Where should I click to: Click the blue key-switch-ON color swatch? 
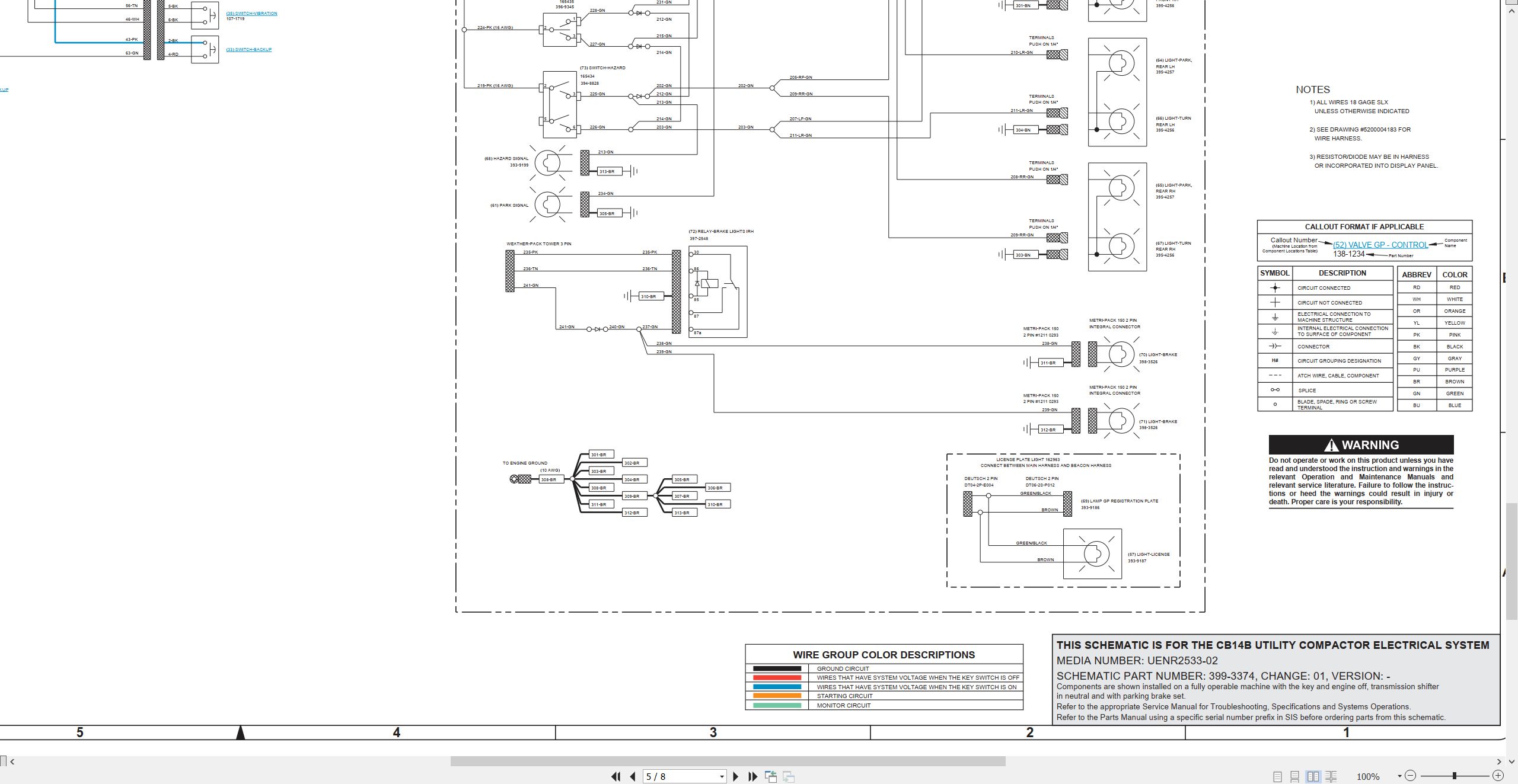tap(777, 687)
